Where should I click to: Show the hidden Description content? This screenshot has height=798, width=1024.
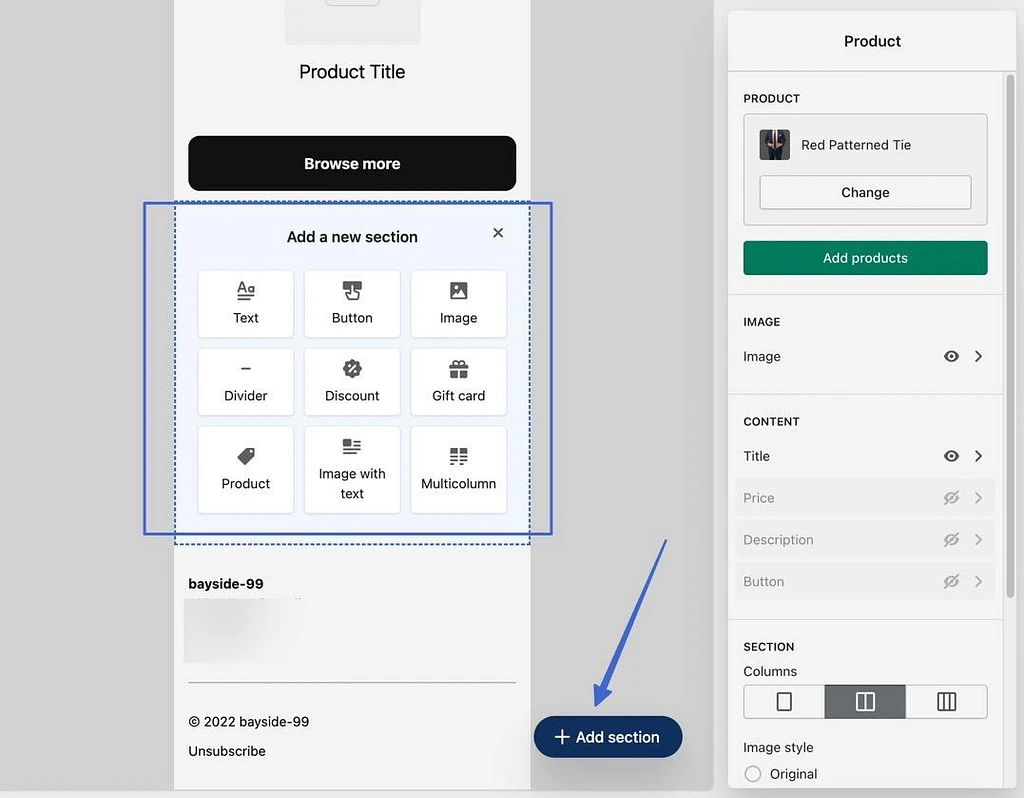952,539
